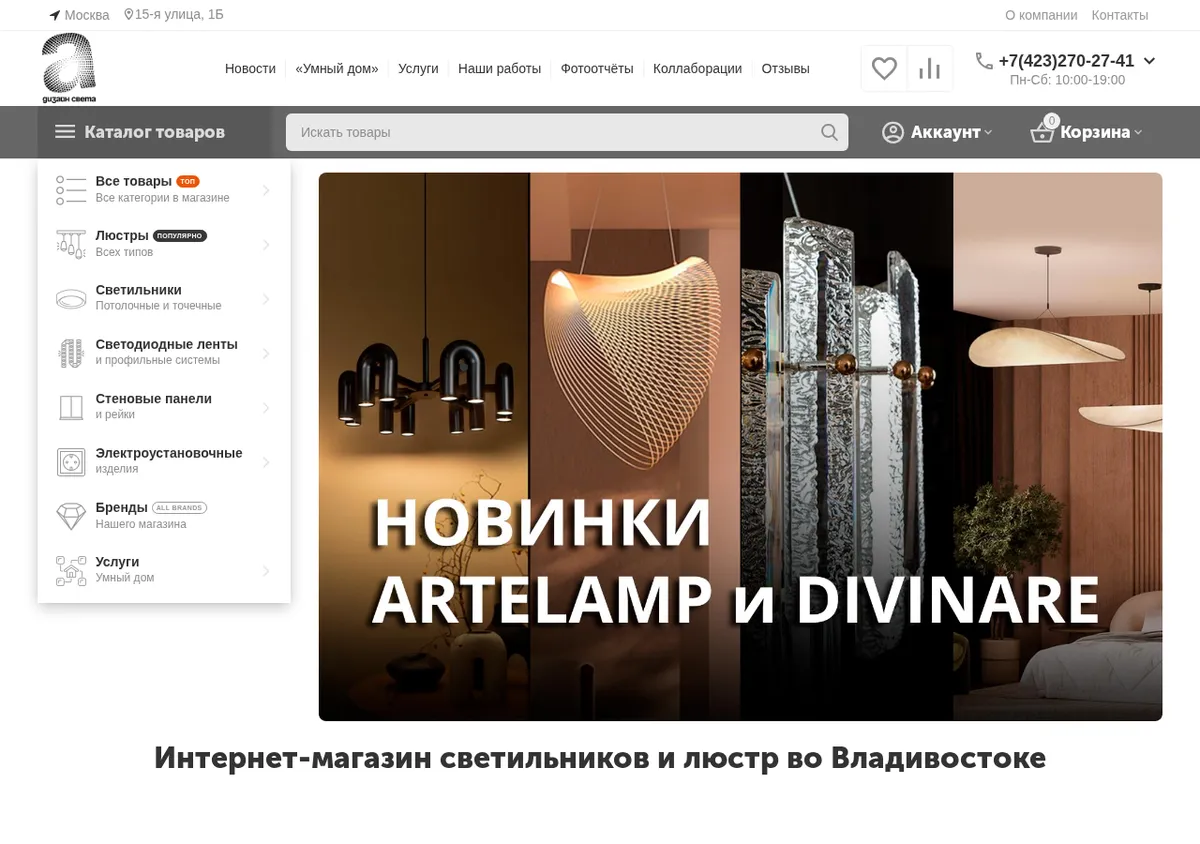Click the Искать товары search field
The width and height of the screenshot is (1200, 844).
point(567,132)
